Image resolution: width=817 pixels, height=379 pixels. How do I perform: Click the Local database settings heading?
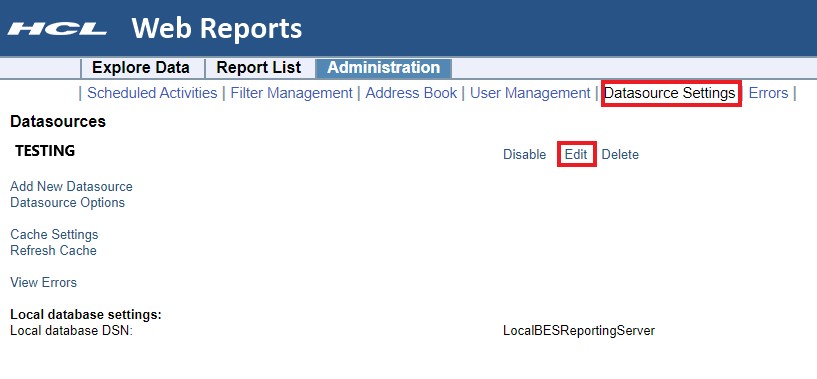point(86,315)
